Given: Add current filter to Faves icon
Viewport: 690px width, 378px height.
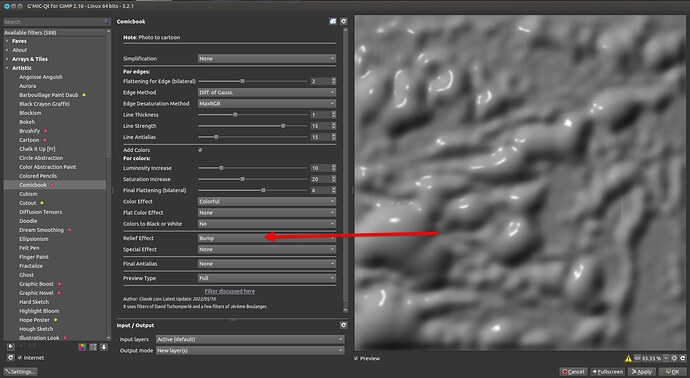Looking at the screenshot, I should click(11, 347).
